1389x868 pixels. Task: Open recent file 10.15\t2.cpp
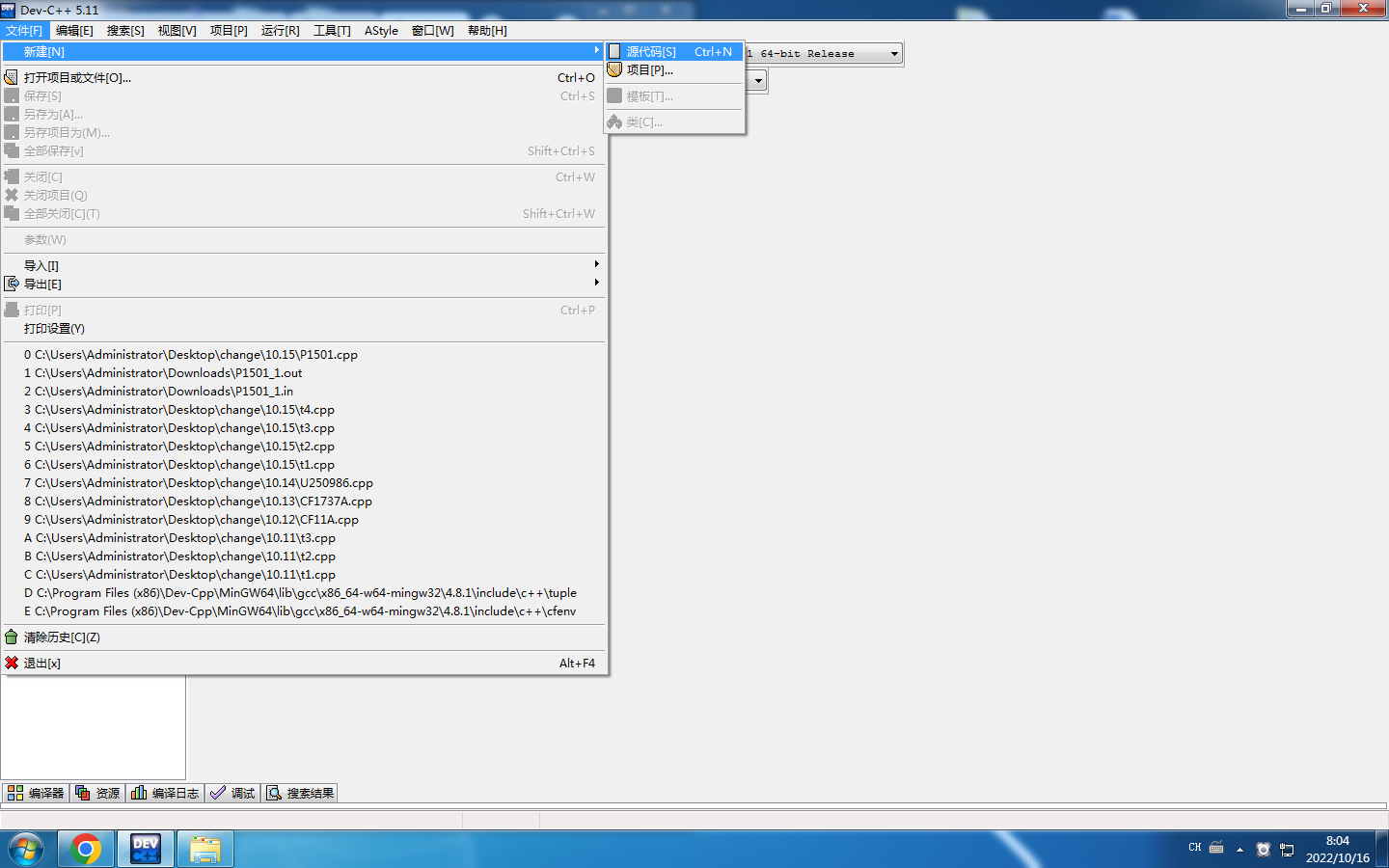[303, 447]
